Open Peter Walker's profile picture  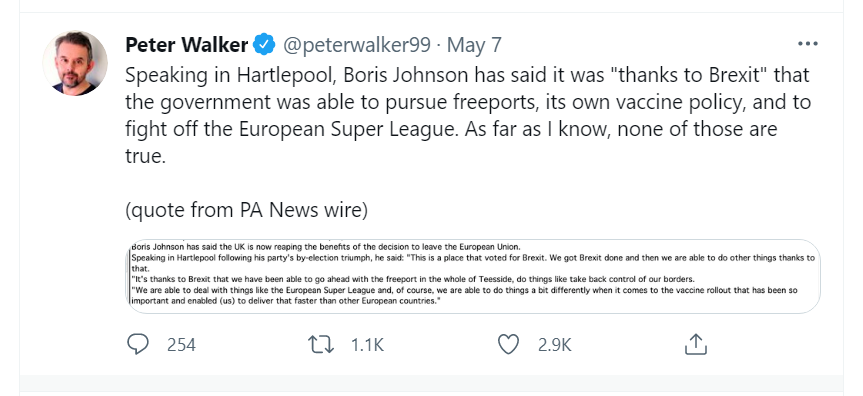click(75, 63)
